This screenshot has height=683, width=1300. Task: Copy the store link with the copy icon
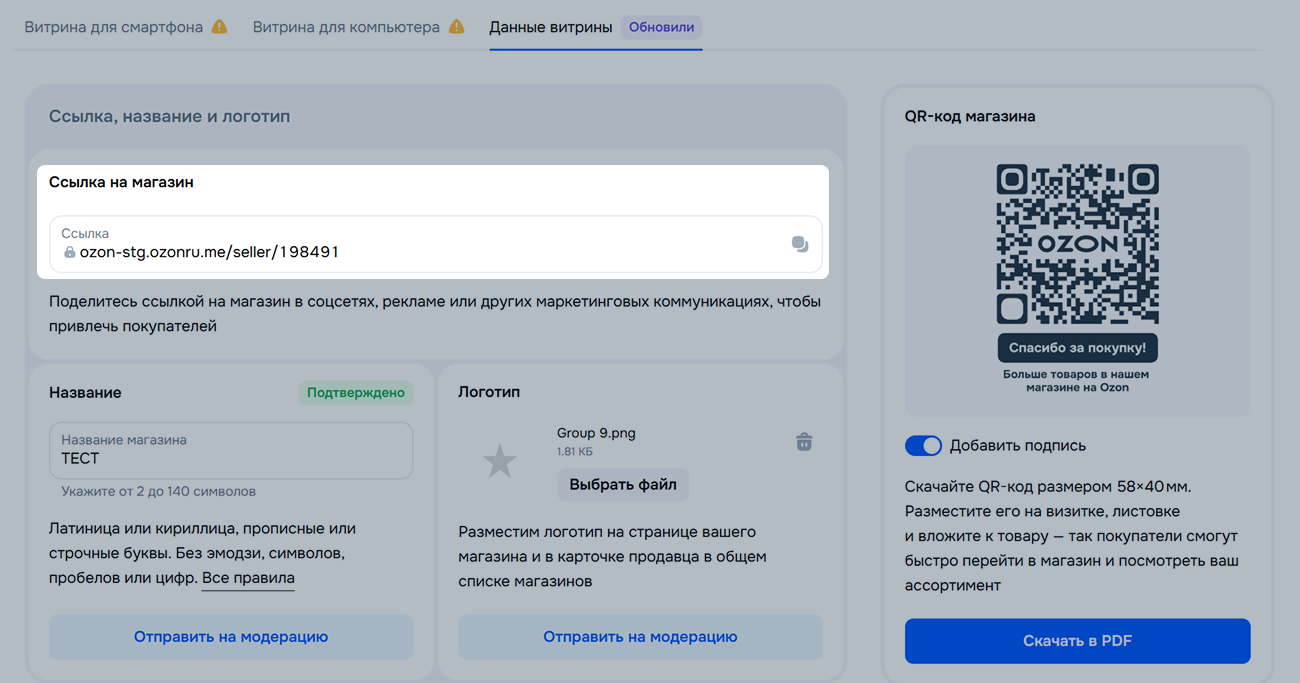[x=799, y=244]
